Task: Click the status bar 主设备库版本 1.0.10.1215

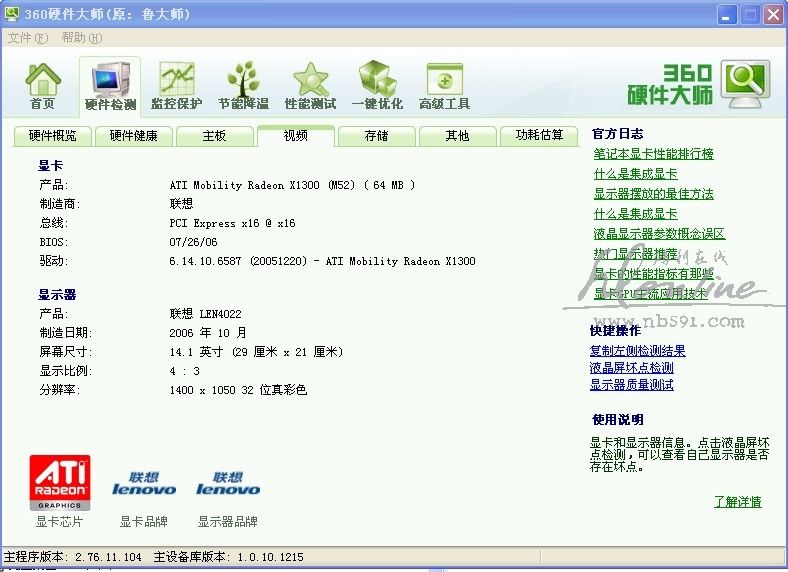Action: 229,557
